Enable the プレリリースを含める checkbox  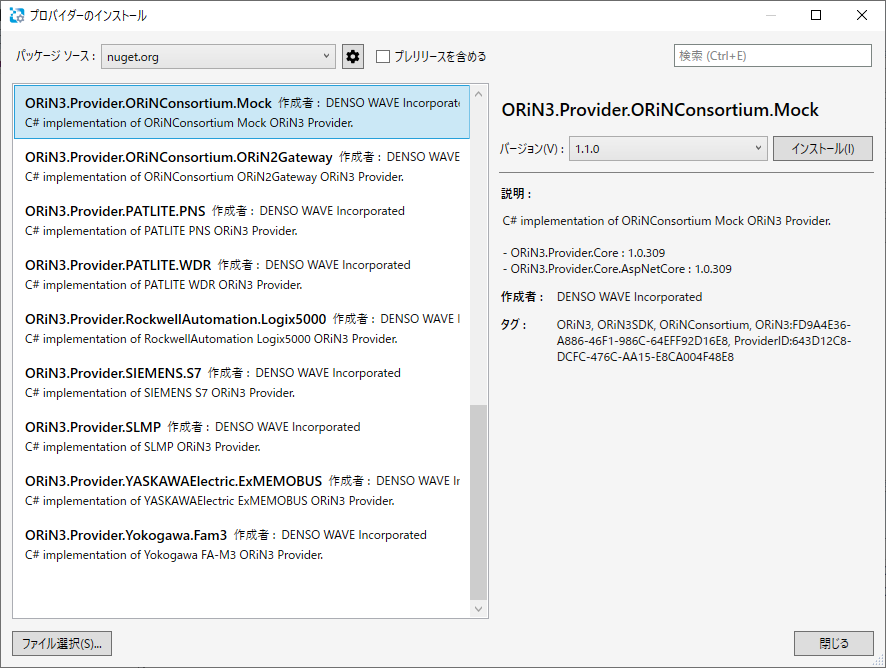click(383, 57)
